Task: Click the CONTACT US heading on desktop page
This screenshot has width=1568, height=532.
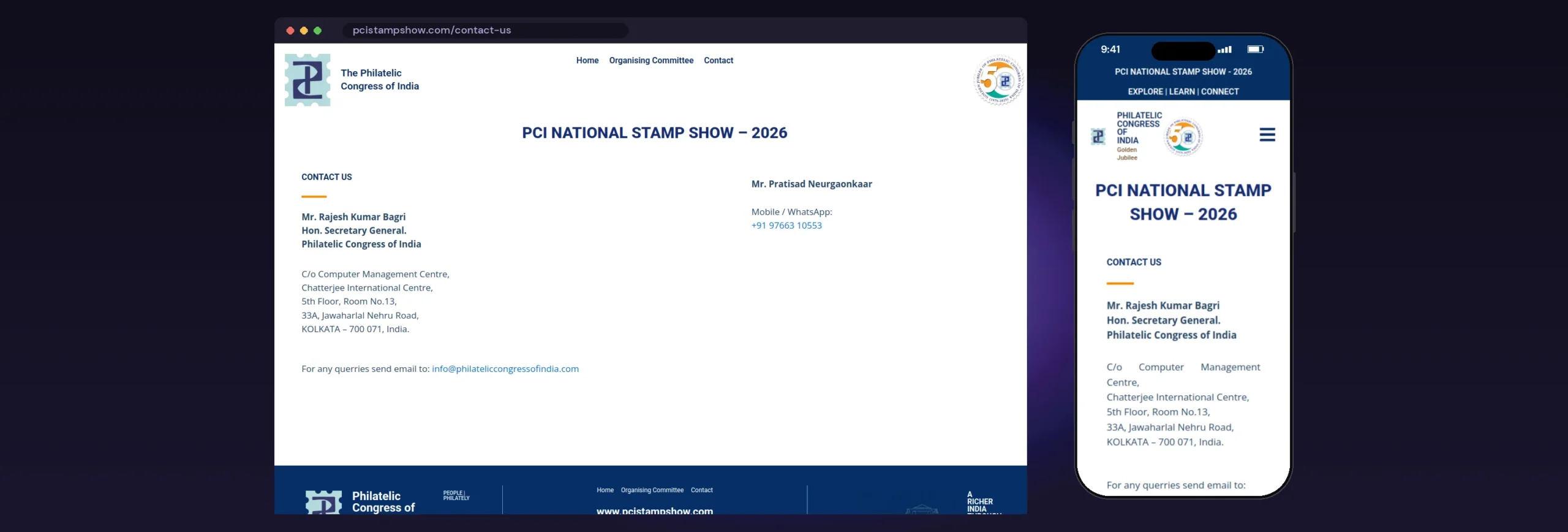Action: coord(326,177)
